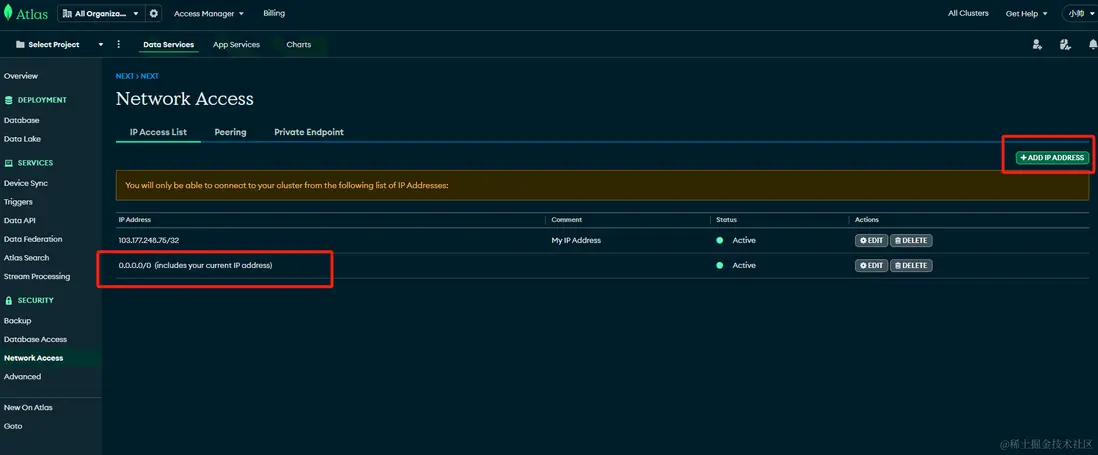The image size is (1098, 455).
Task: Switch to App Services tab
Action: (x=236, y=45)
